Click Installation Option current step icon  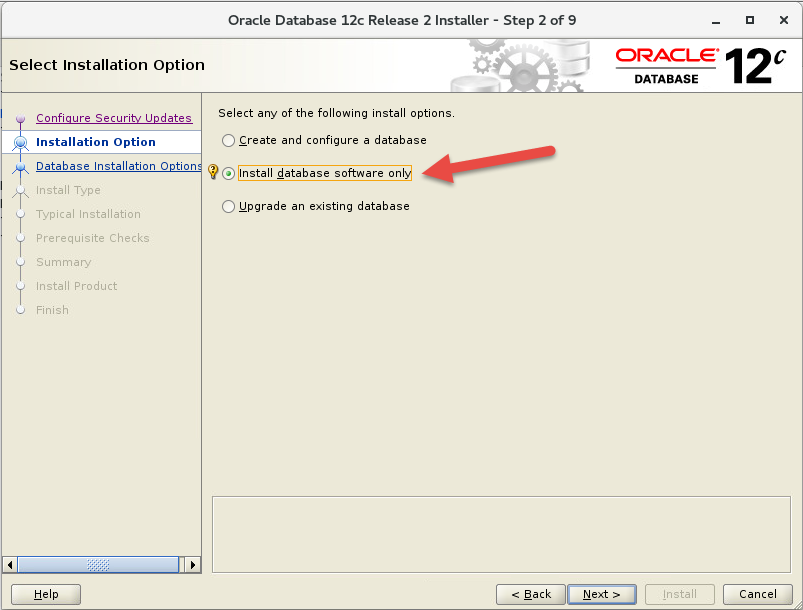point(20,142)
